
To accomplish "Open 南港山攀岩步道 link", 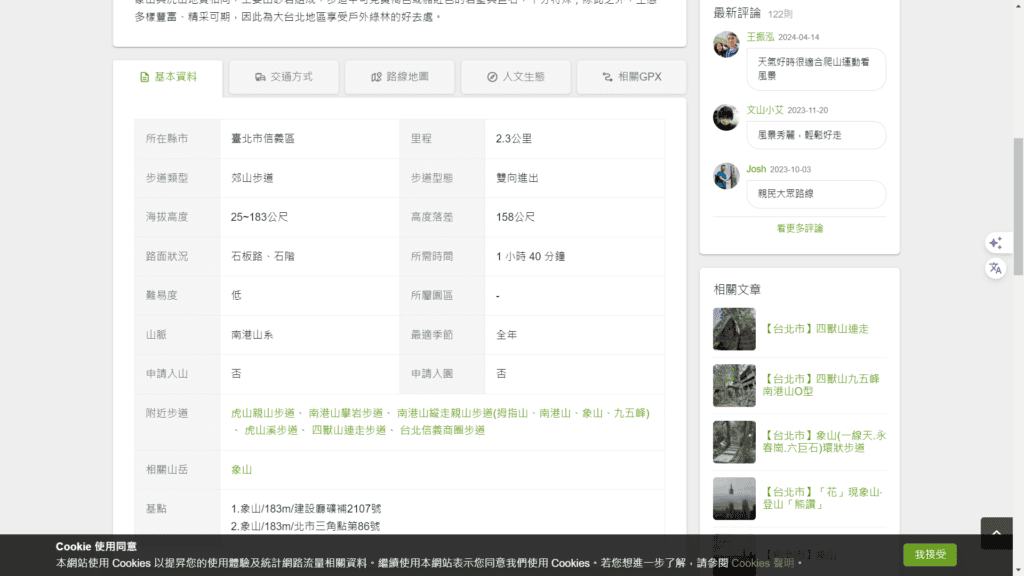I will (345, 413).
